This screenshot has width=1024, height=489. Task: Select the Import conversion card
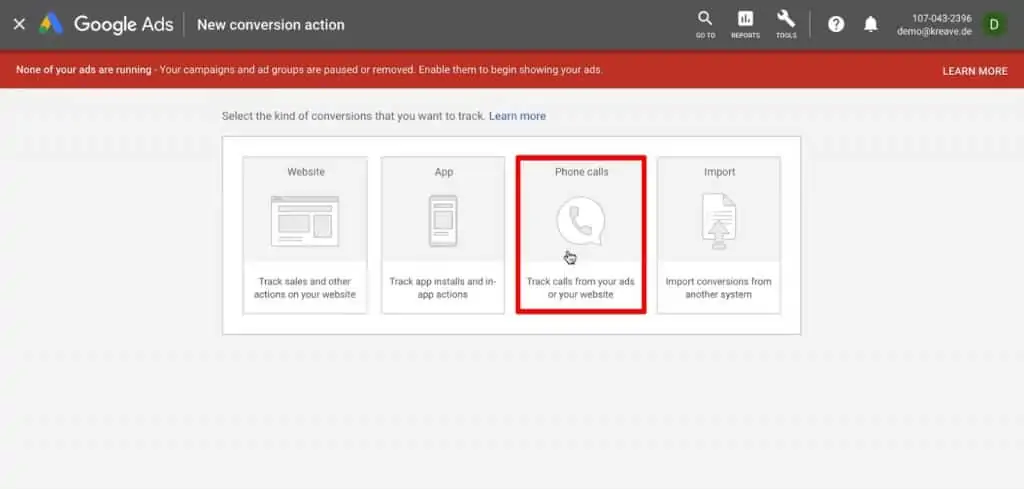(x=719, y=235)
